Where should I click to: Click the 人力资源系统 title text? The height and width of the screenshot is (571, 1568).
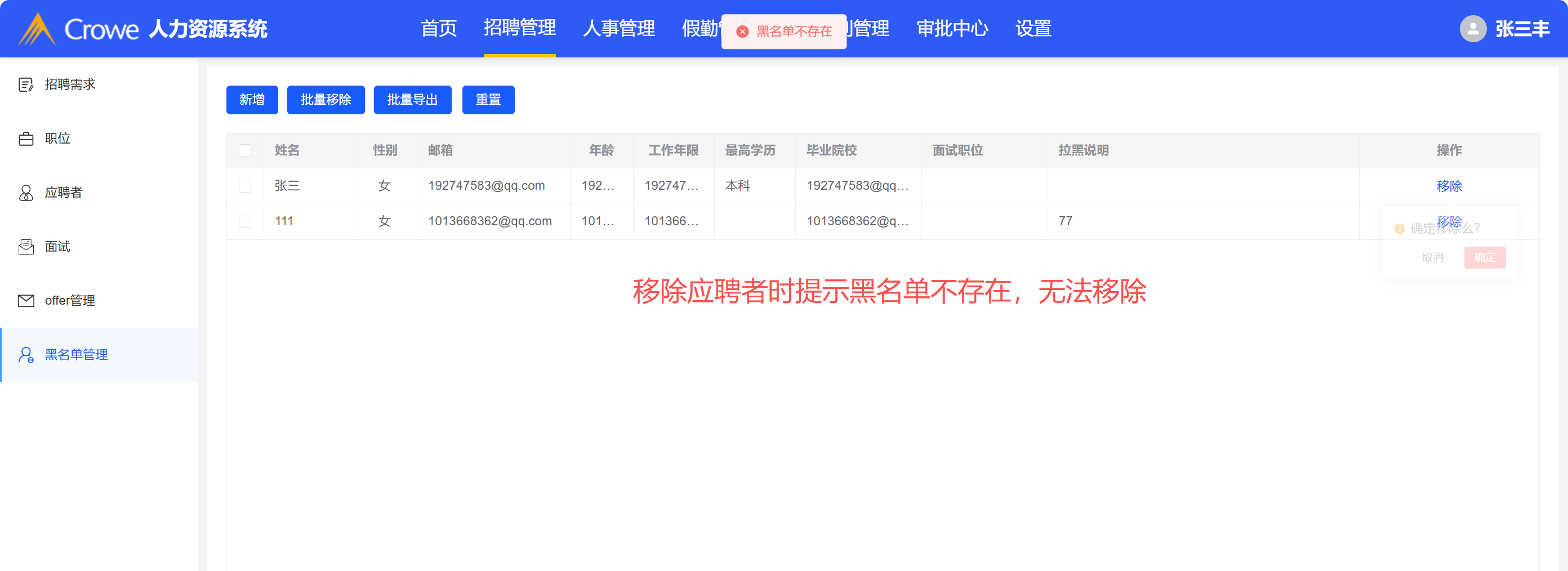click(x=208, y=29)
